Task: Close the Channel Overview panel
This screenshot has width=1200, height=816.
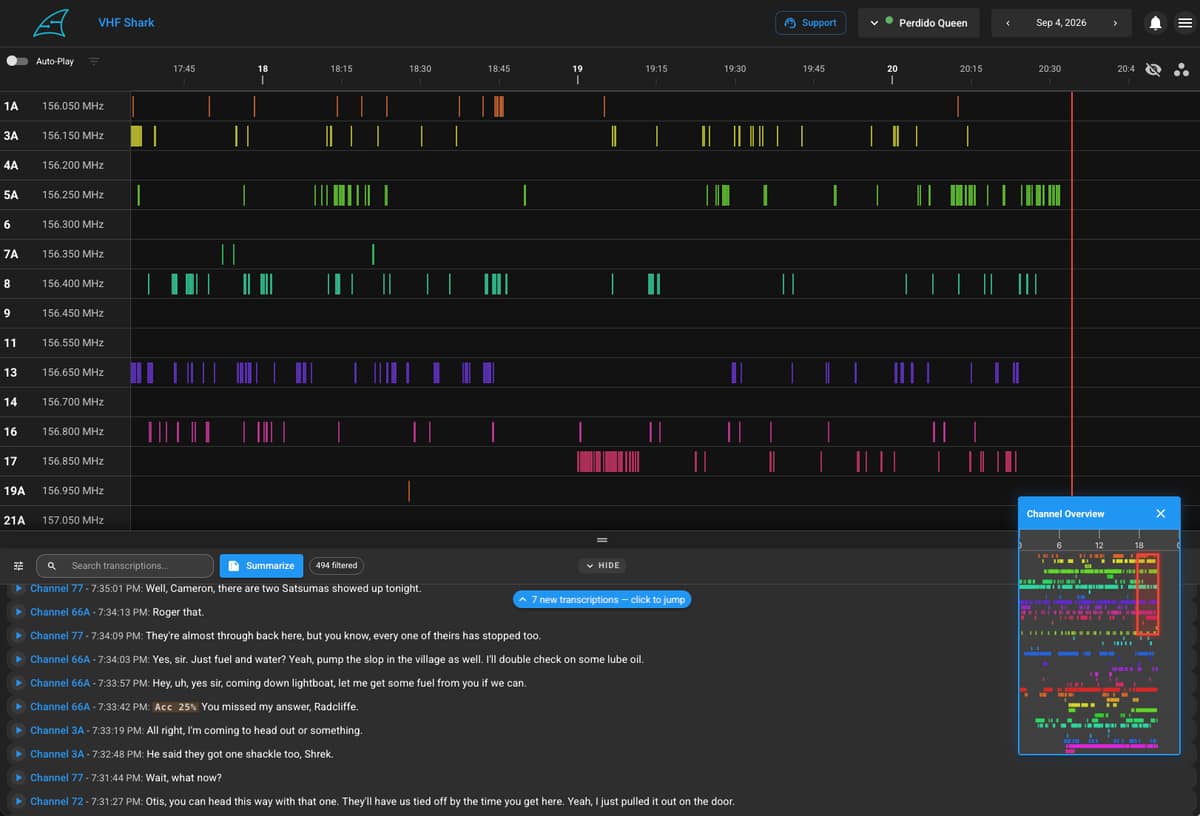Action: pos(1161,514)
